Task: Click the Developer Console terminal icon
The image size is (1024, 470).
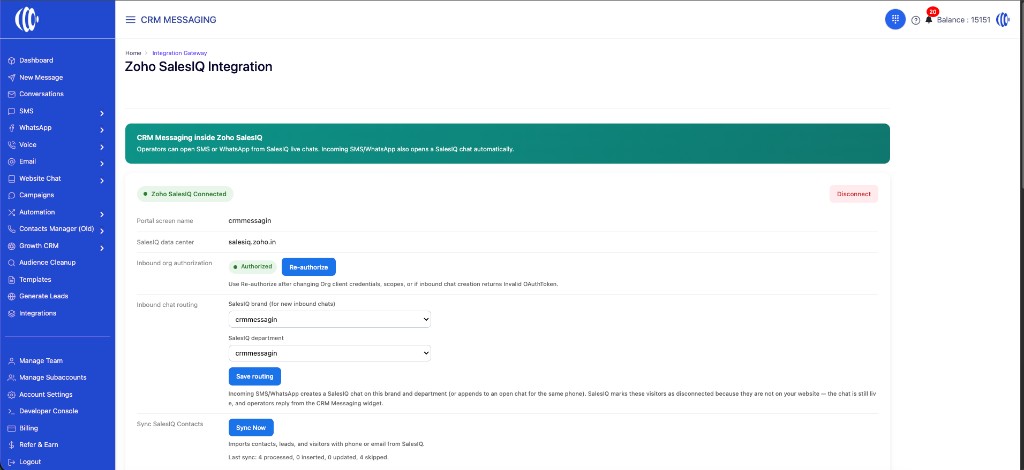Action: pos(11,411)
